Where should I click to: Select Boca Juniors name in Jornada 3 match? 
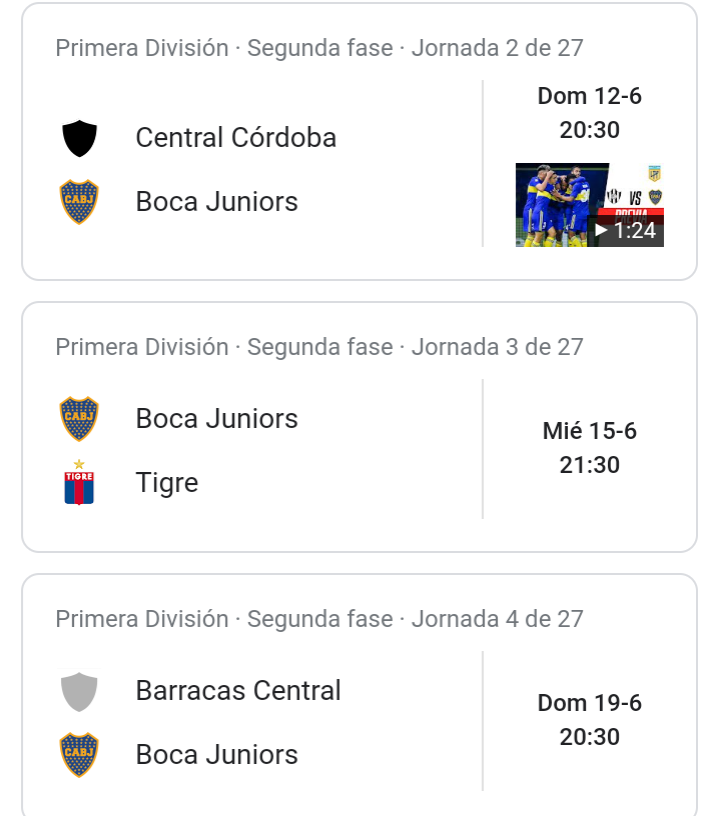click(216, 419)
